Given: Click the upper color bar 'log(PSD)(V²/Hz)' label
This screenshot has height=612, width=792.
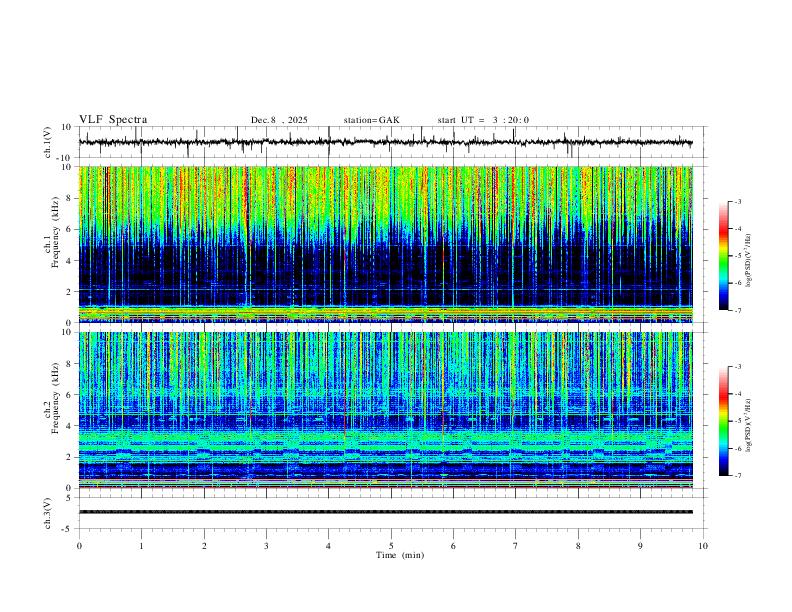Looking at the screenshot, I should point(748,260).
